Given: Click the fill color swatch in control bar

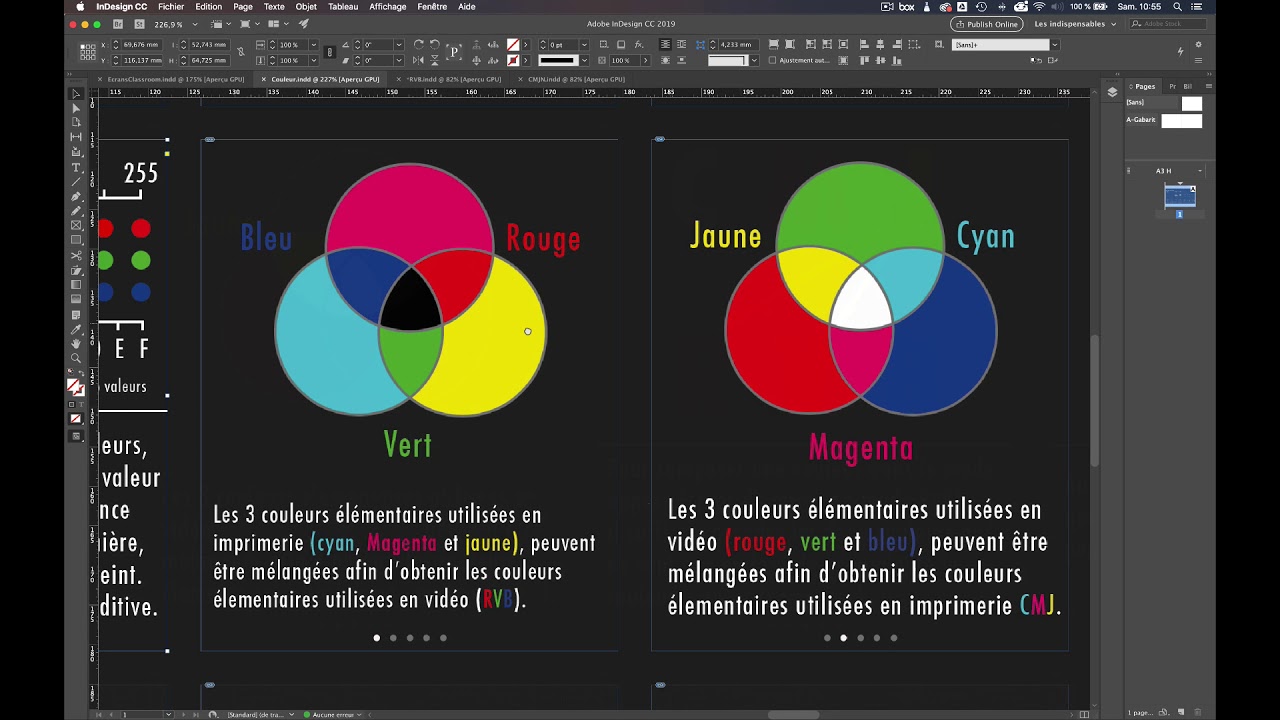Looking at the screenshot, I should 513,45.
